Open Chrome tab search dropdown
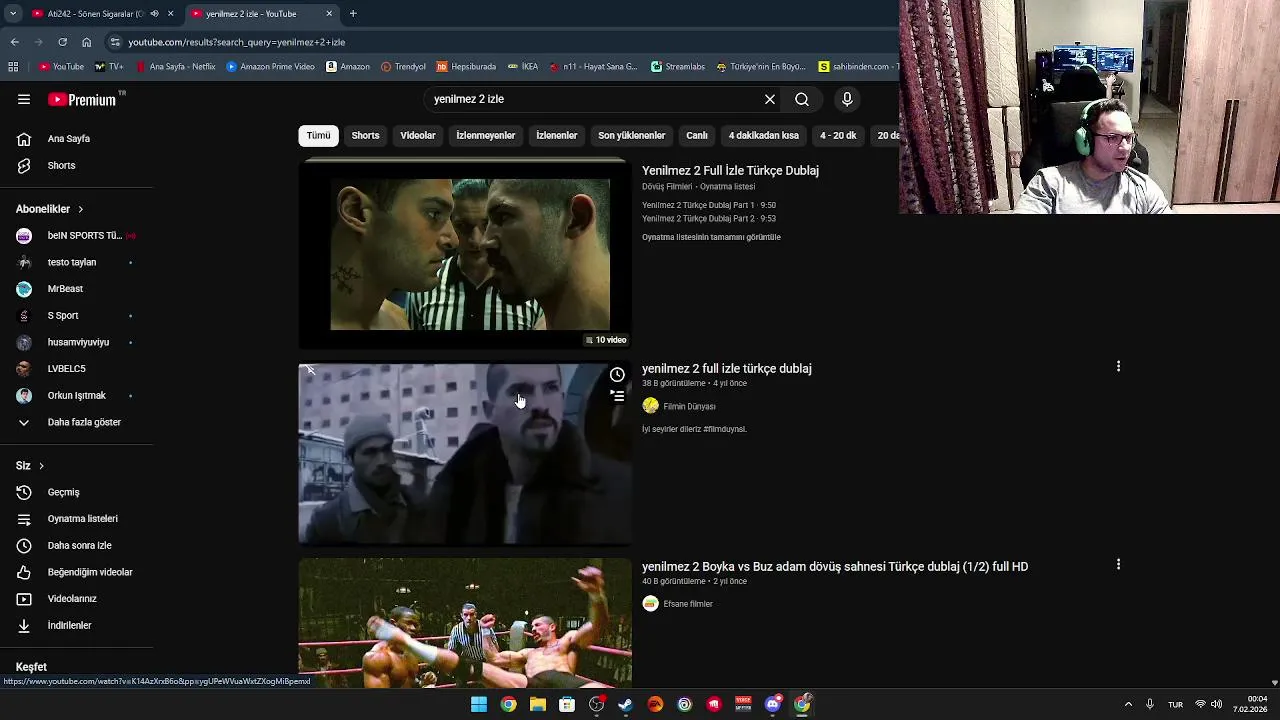Image resolution: width=1280 pixels, height=720 pixels. [x=13, y=14]
